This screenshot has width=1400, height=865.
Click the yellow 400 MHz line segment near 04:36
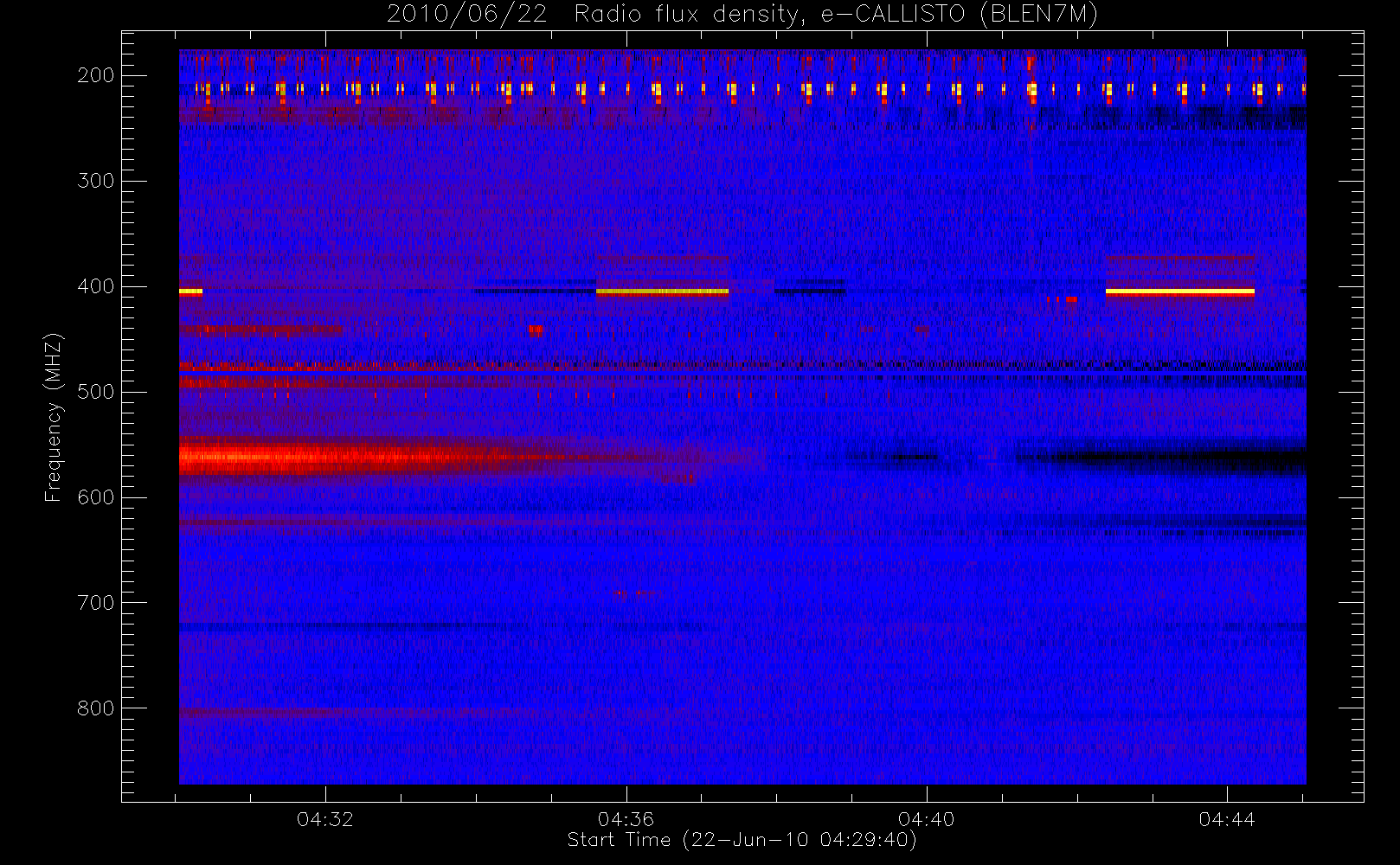pyautogui.click(x=662, y=292)
